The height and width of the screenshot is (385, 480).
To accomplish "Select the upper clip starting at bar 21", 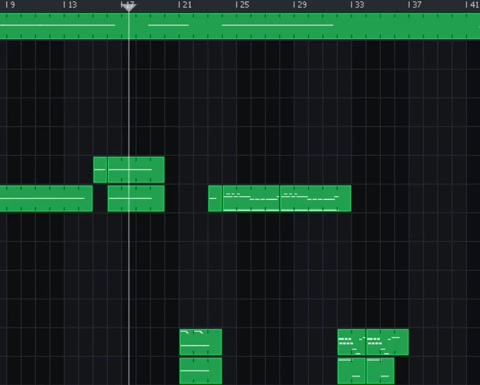I will 201,342.
